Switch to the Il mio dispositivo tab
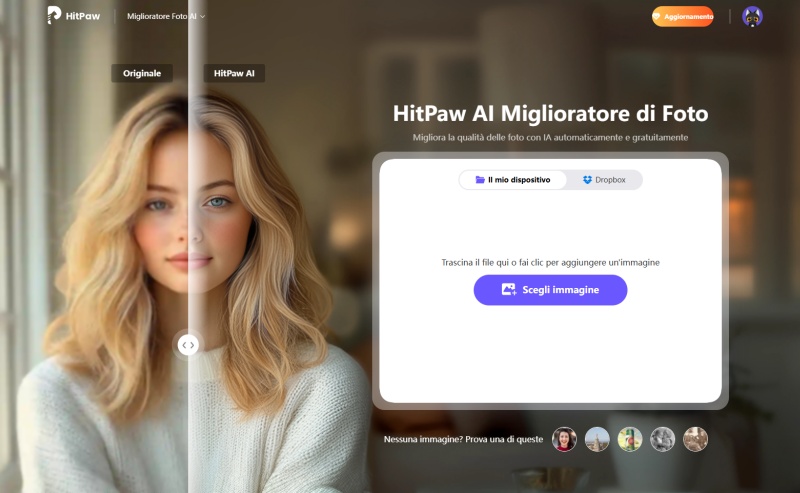800x493 pixels. coord(513,180)
